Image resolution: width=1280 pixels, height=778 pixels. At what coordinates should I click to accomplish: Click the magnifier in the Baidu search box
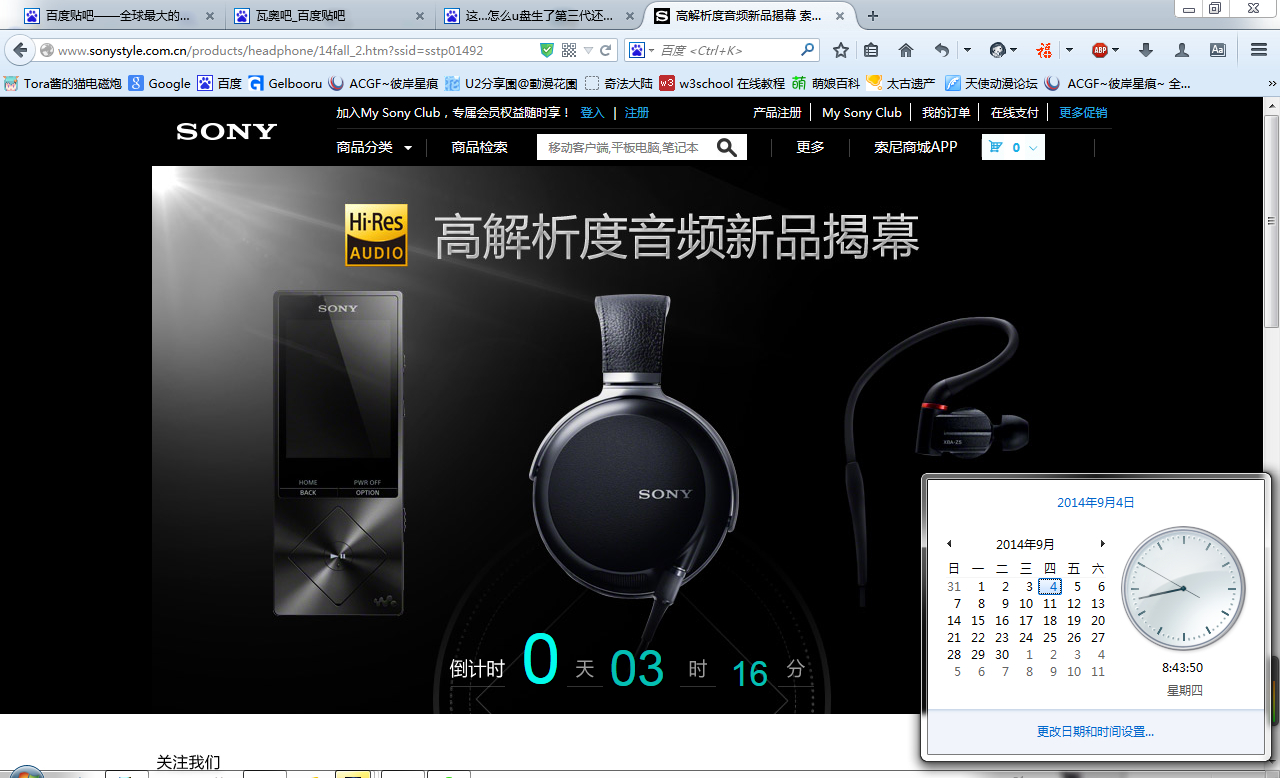pyautogui.click(x=808, y=50)
